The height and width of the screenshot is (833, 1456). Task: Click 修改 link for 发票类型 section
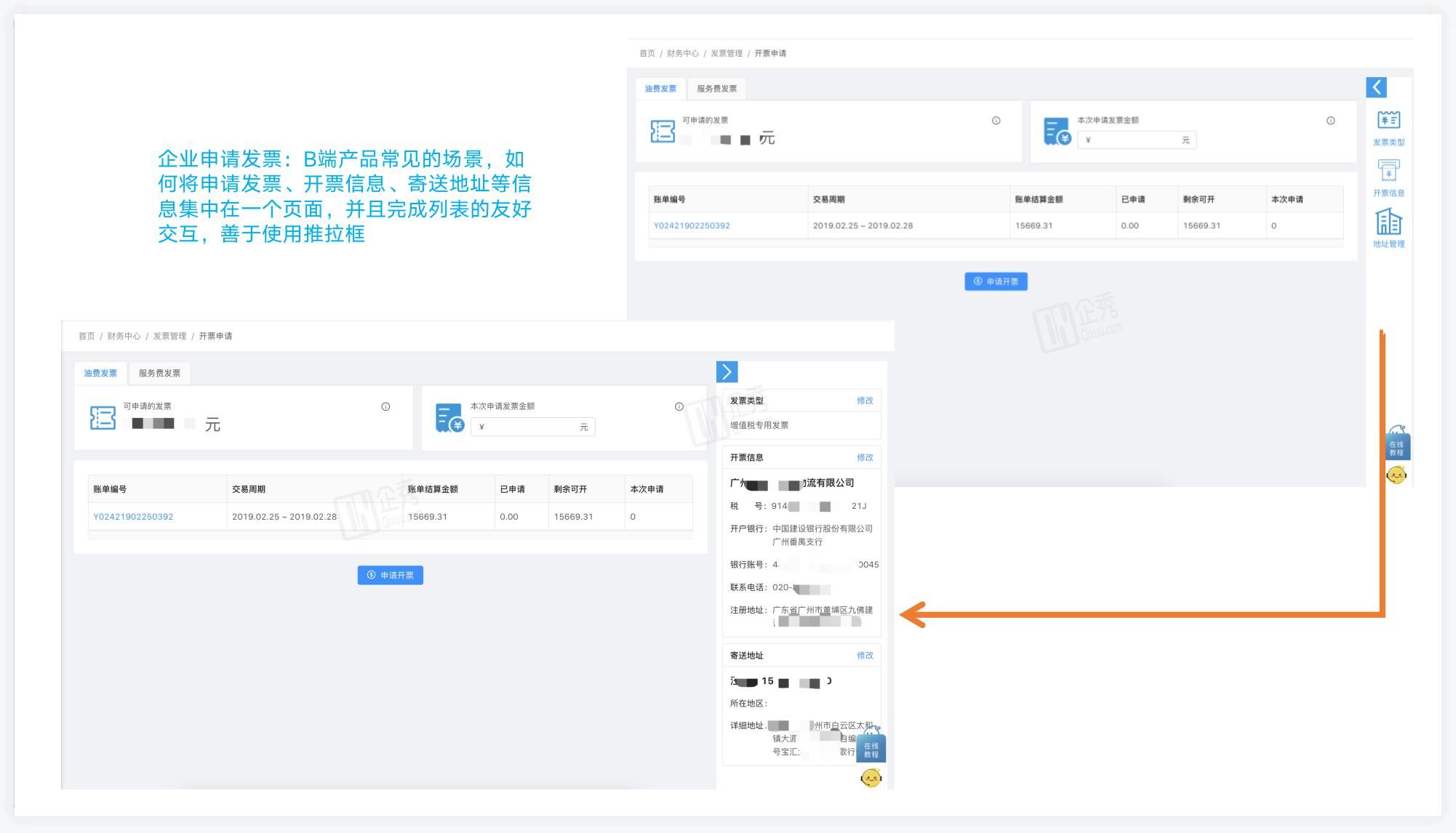pyautogui.click(x=864, y=401)
